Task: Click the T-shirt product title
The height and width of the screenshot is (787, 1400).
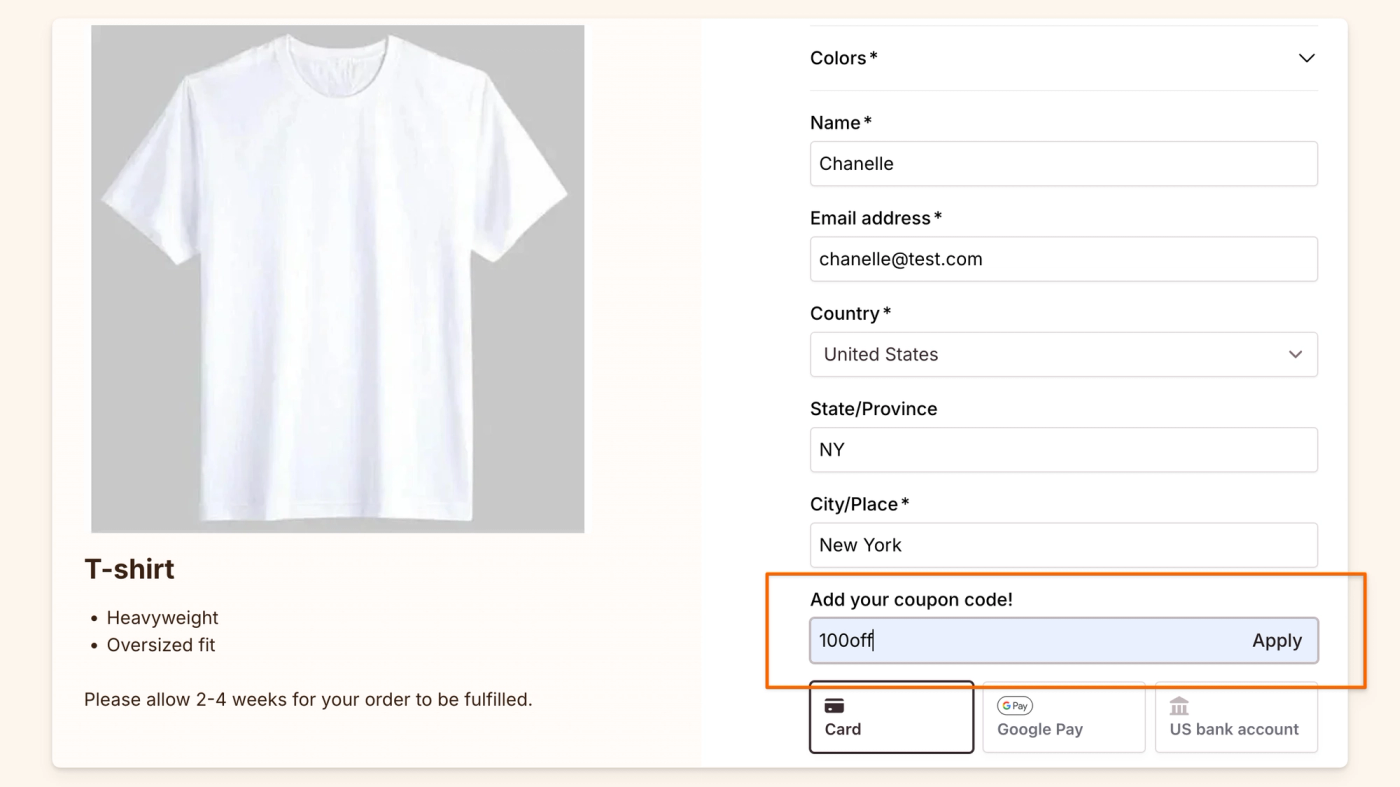Action: click(x=129, y=569)
